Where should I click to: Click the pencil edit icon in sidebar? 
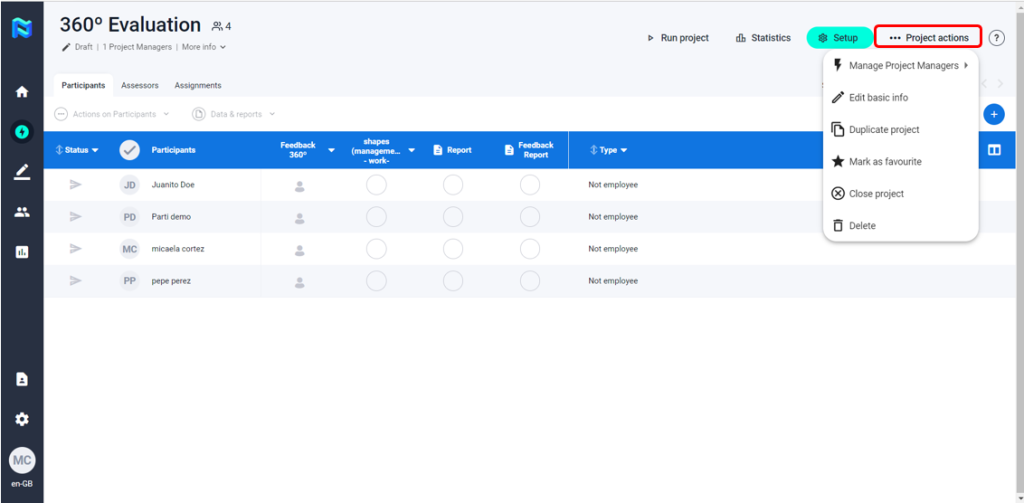click(x=21, y=172)
